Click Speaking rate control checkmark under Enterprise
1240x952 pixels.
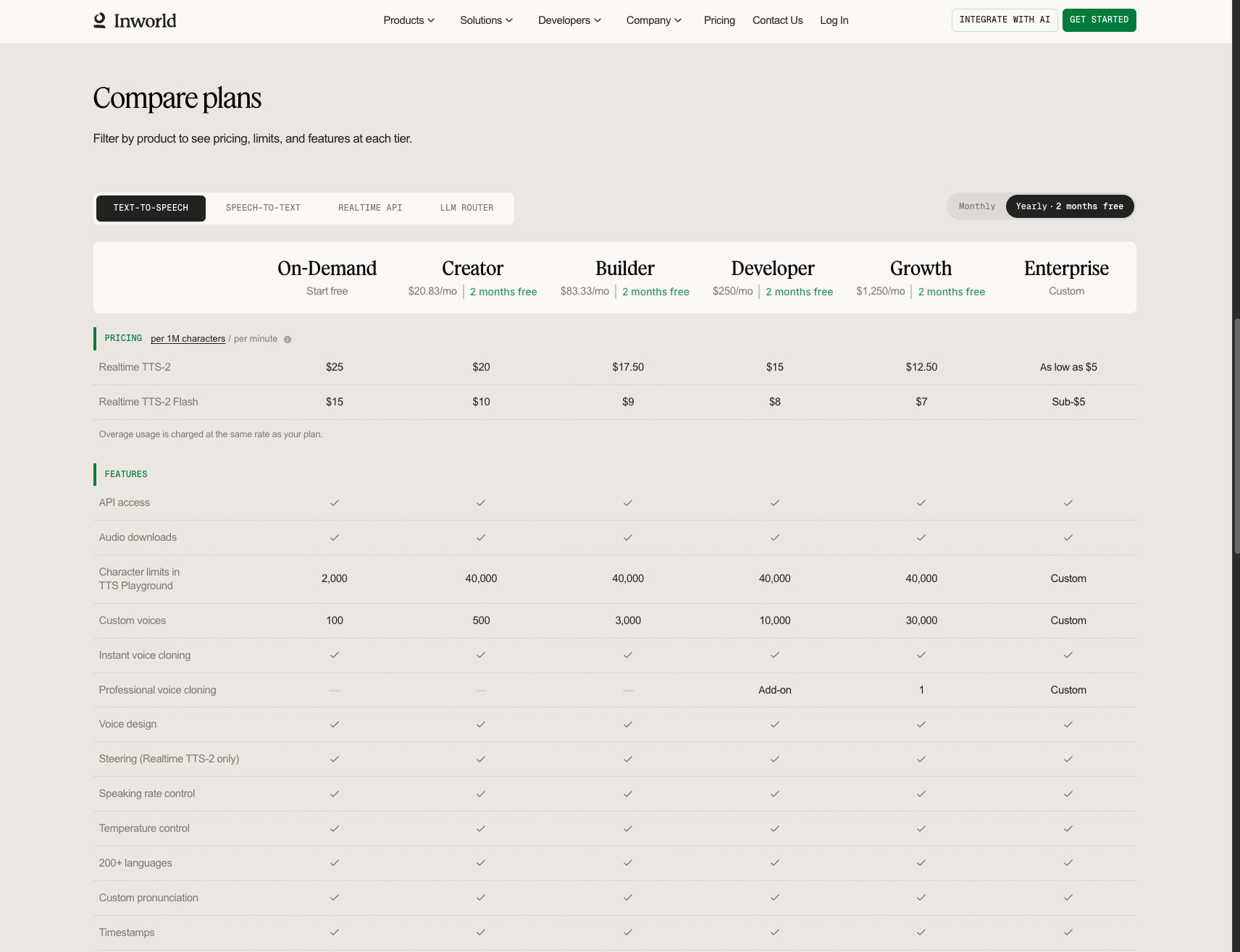coord(1068,793)
